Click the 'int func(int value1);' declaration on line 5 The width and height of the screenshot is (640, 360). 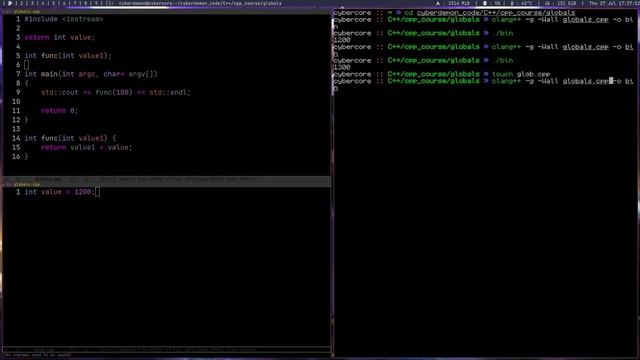tap(68, 56)
